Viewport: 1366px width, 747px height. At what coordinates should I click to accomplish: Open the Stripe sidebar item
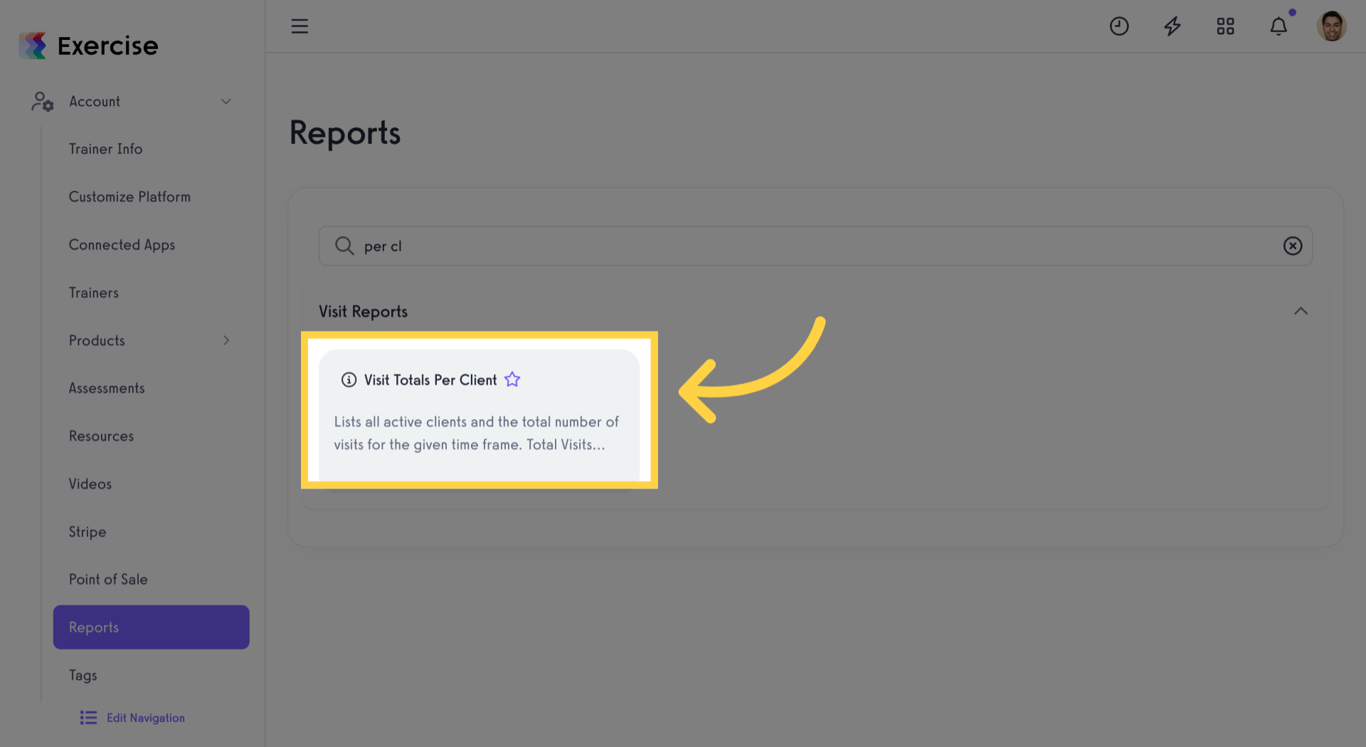pos(87,531)
